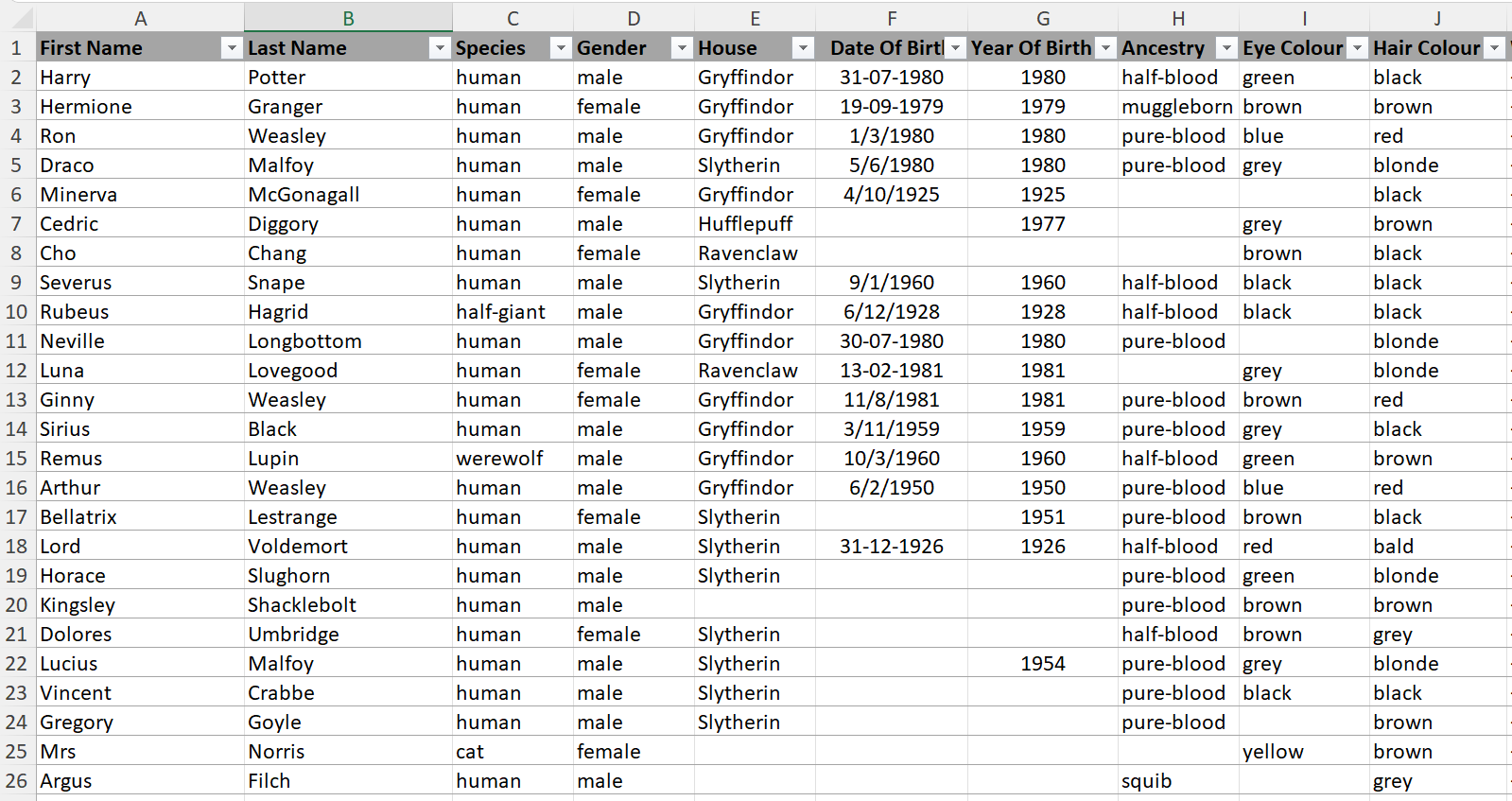This screenshot has height=801, width=1512.
Task: Select row 1 header
Action: 17,48
